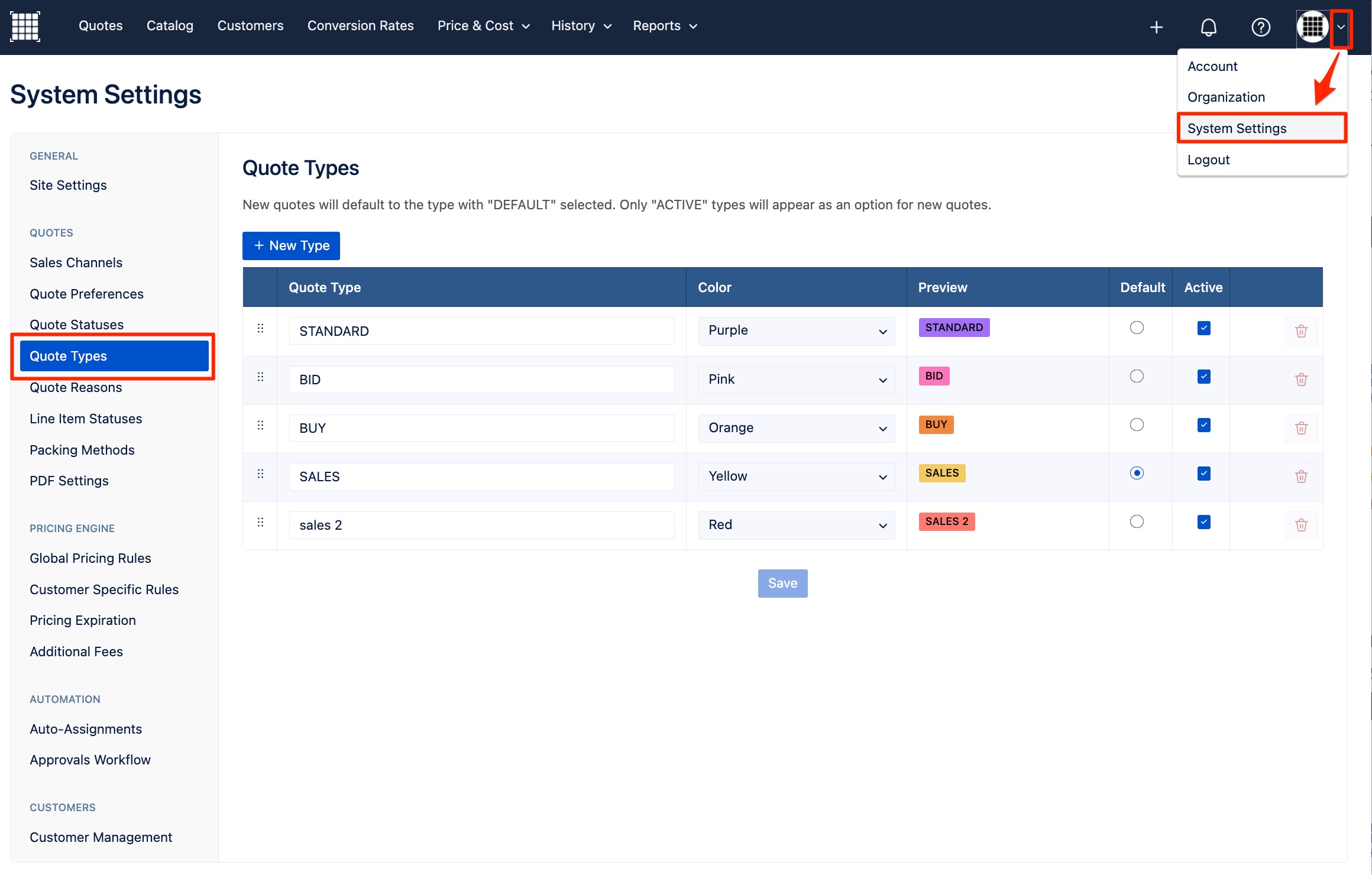Uncheck Active for the SALES row
The width and height of the screenshot is (1372, 875).
click(x=1203, y=474)
